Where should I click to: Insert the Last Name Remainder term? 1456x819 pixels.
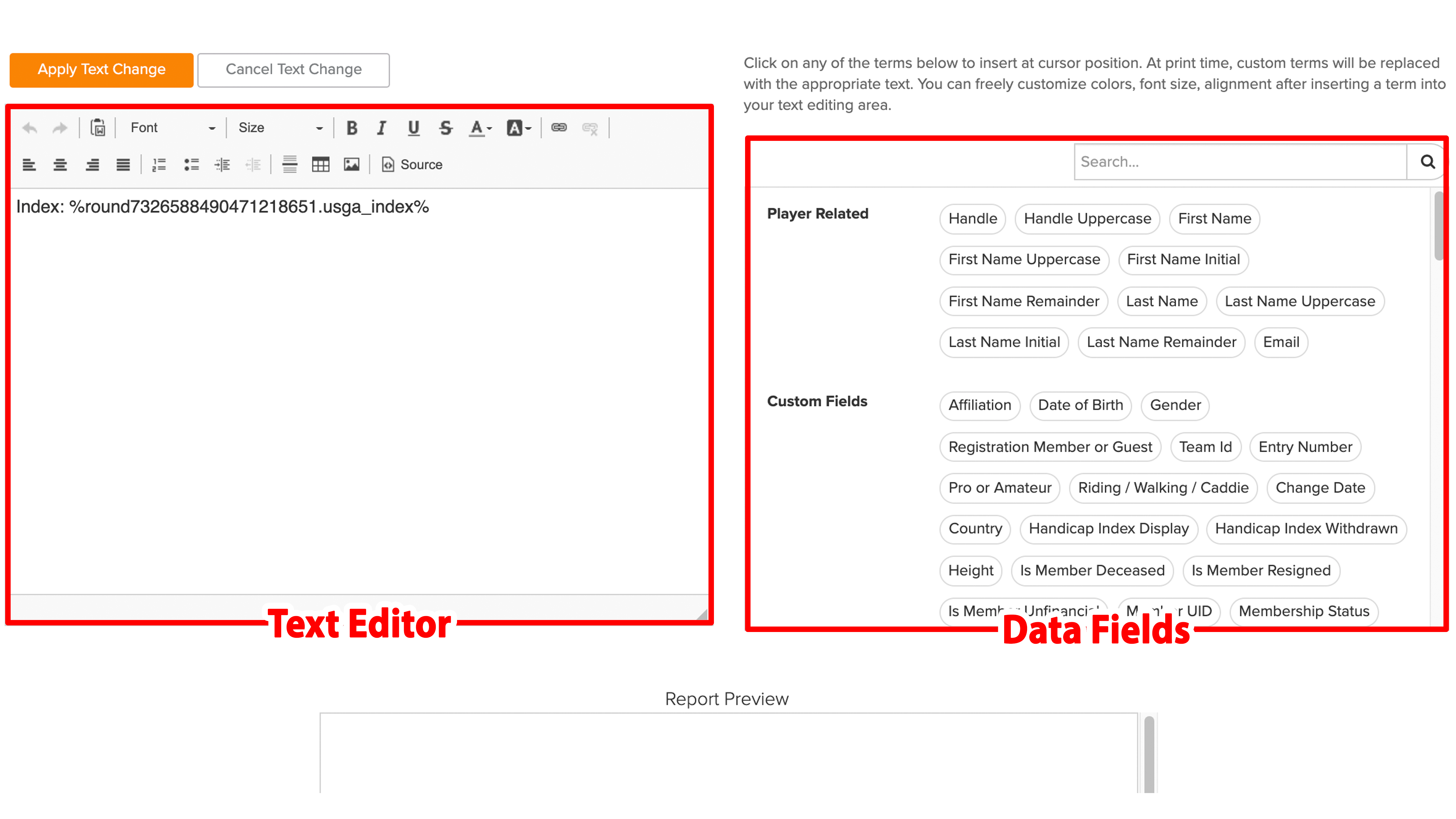point(1161,342)
